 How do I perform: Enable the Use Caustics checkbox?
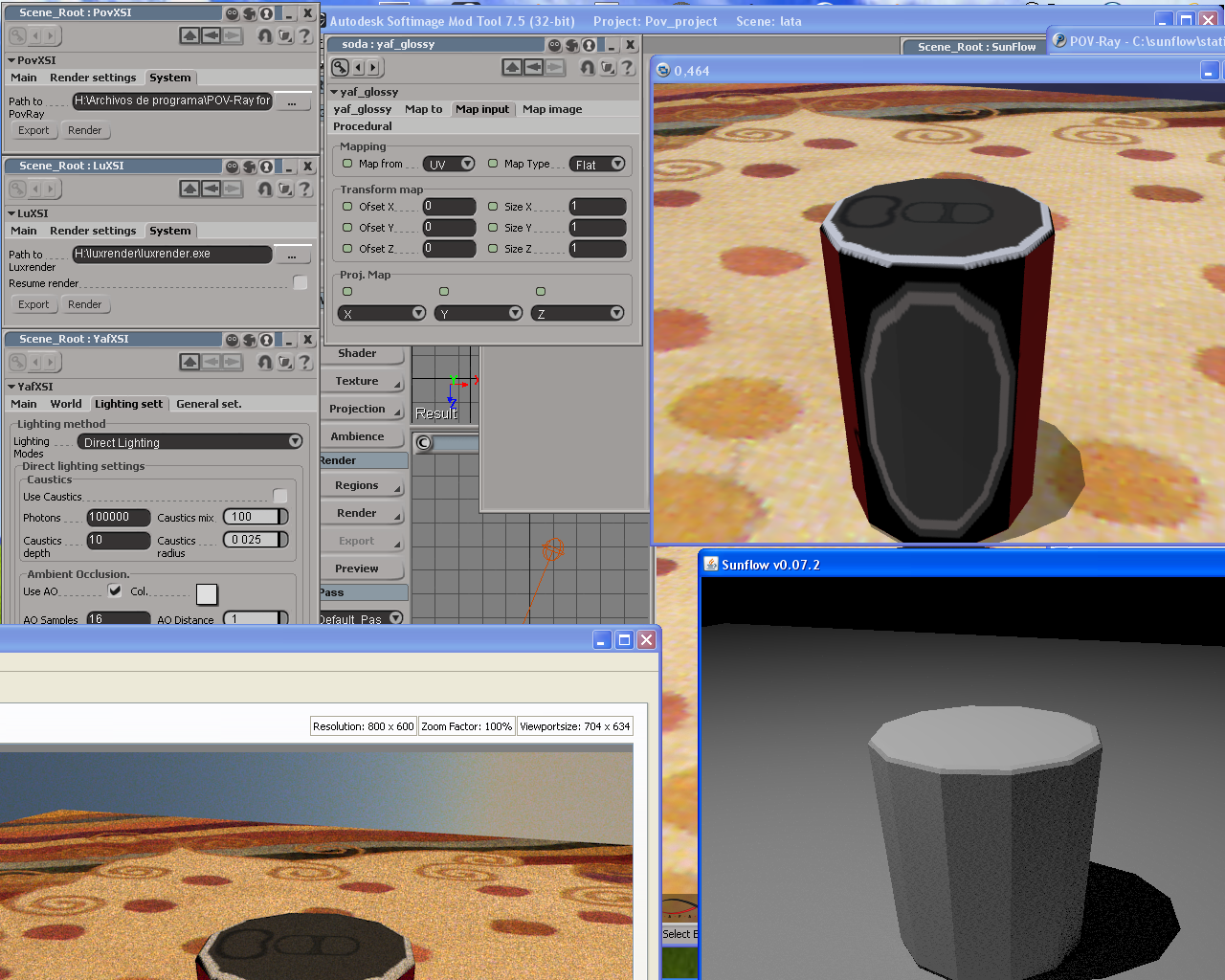(x=280, y=496)
